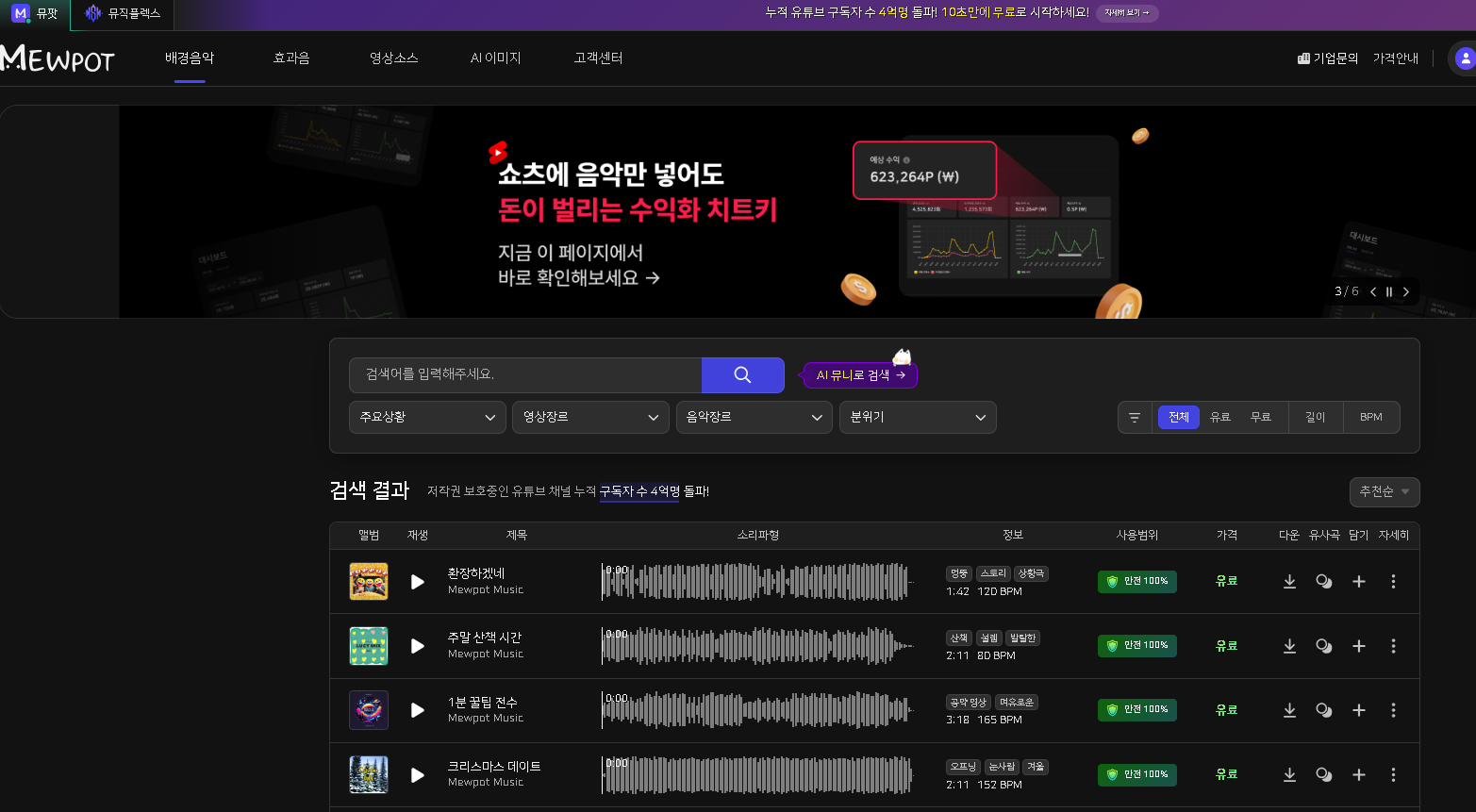Click the 자세히 보기 banner button
The width and height of the screenshot is (1476, 812).
[x=1127, y=13]
